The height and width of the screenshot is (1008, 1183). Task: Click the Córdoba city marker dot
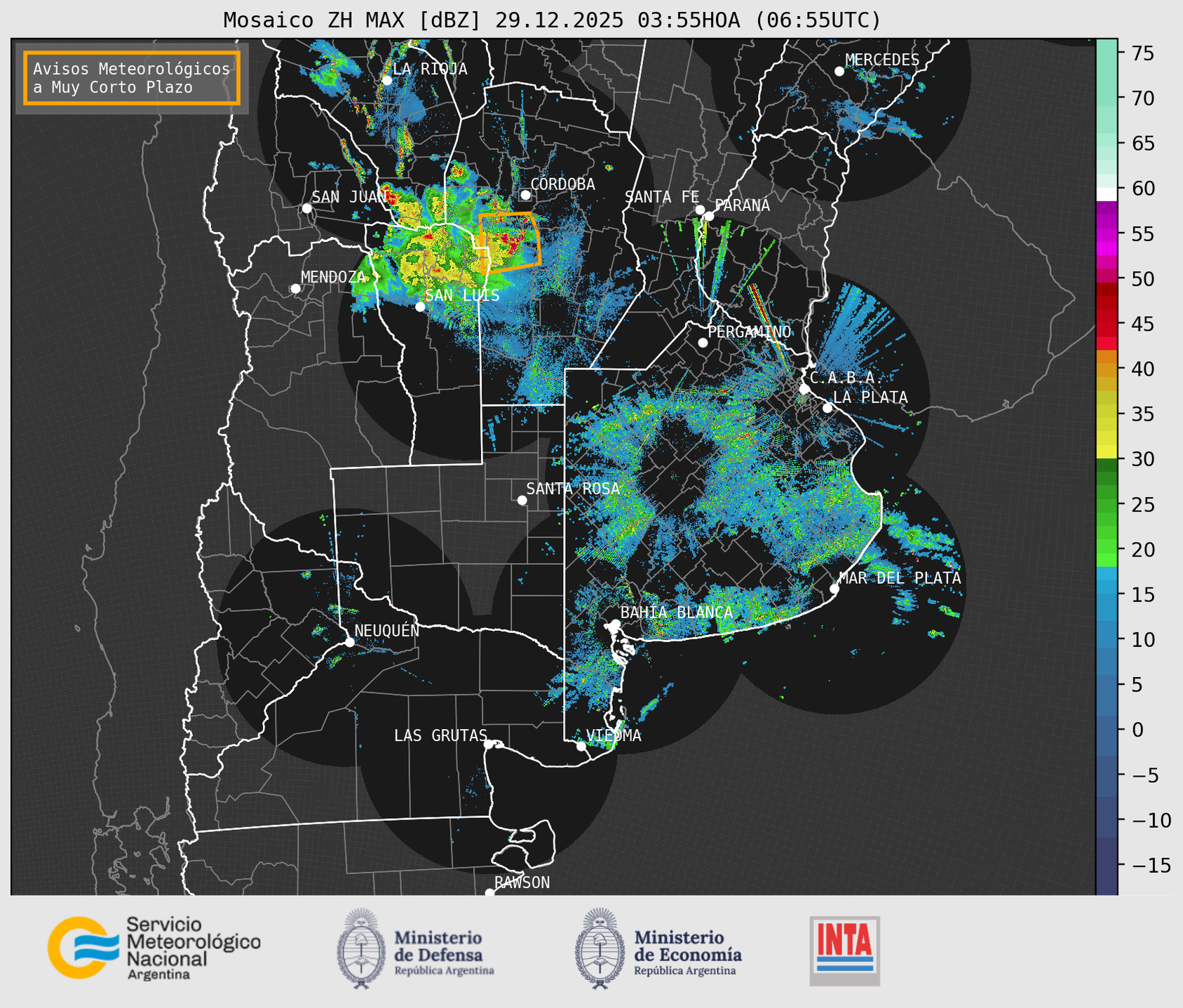[x=525, y=195]
